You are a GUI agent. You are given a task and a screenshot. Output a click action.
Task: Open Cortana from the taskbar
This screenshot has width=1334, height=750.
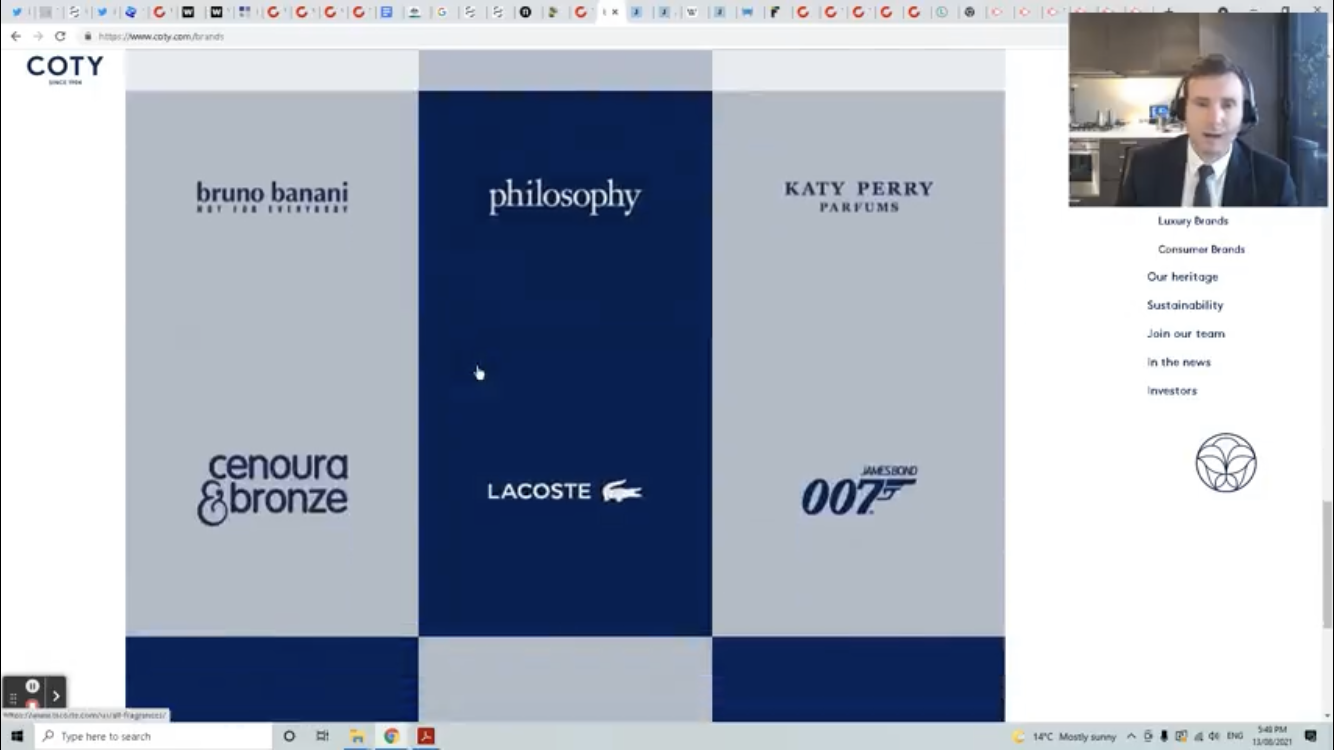[289, 736]
